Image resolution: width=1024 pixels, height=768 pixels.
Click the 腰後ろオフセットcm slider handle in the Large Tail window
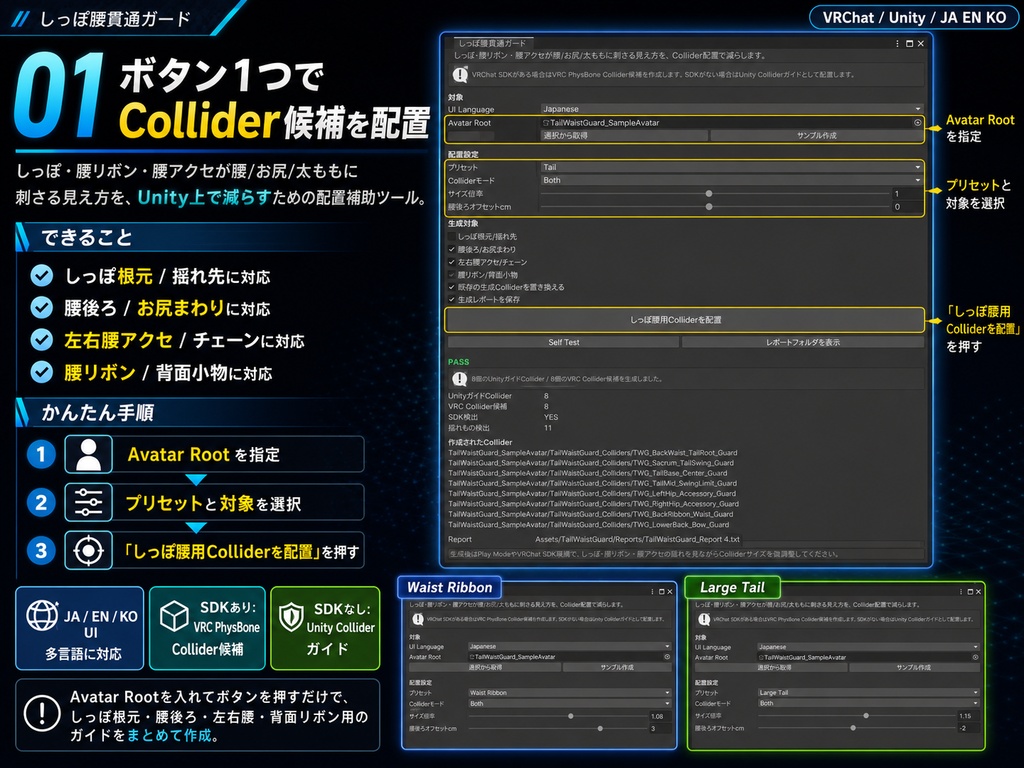tap(853, 728)
